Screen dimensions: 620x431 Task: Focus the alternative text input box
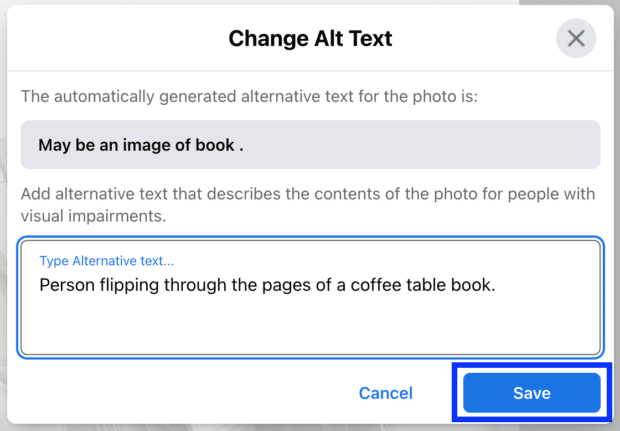[x=310, y=297]
